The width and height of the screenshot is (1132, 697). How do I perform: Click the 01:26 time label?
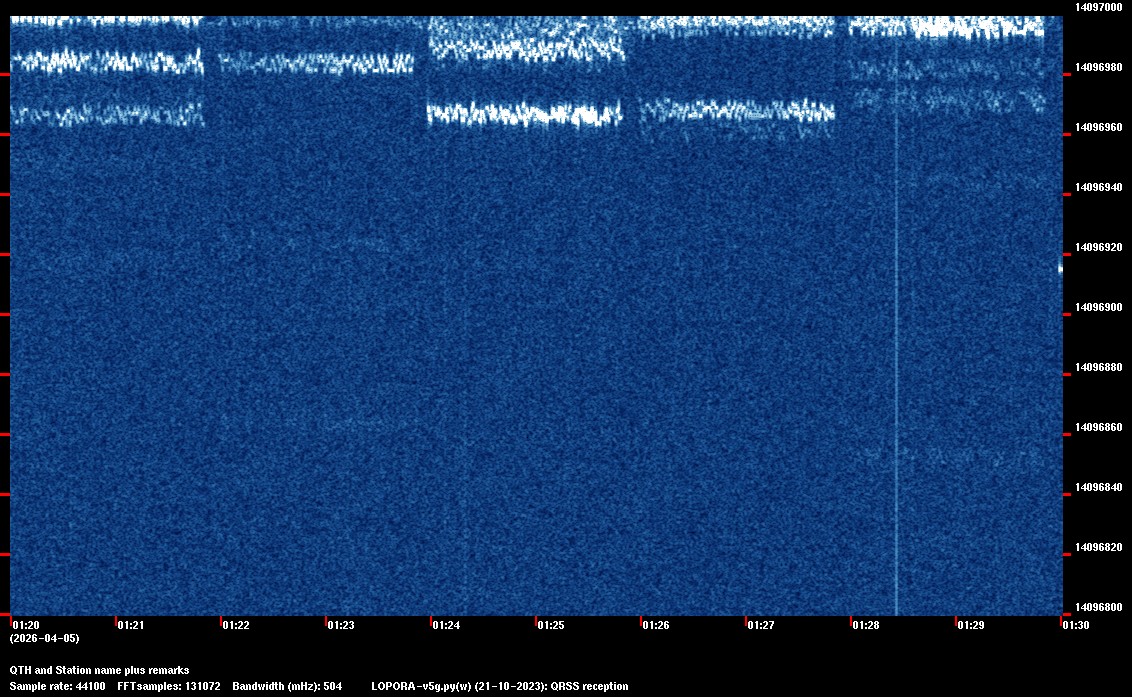pos(656,625)
